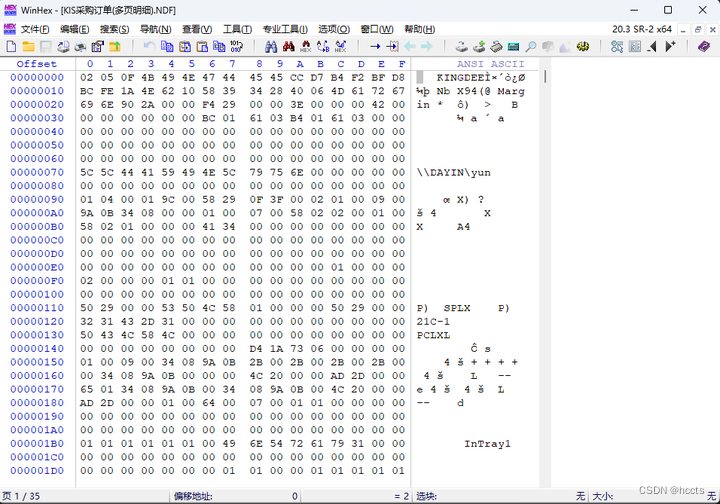Image resolution: width=720 pixels, height=504 pixels.
Task: Click the greyed-out Save floppy icon
Action: pos(45,46)
